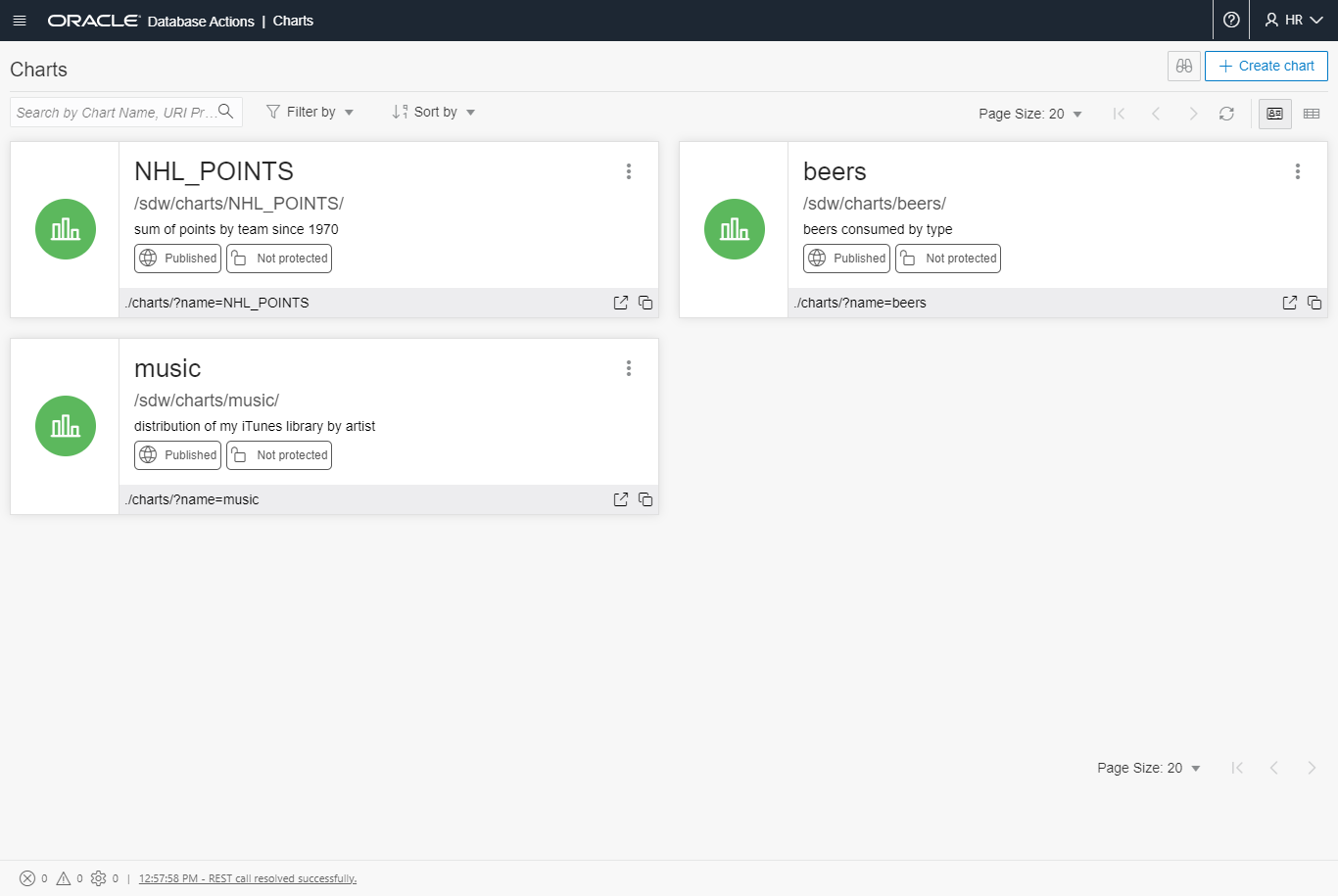Open NHL_POINTS chart in new tab
Screen dimensions: 1338x896
tap(620, 303)
